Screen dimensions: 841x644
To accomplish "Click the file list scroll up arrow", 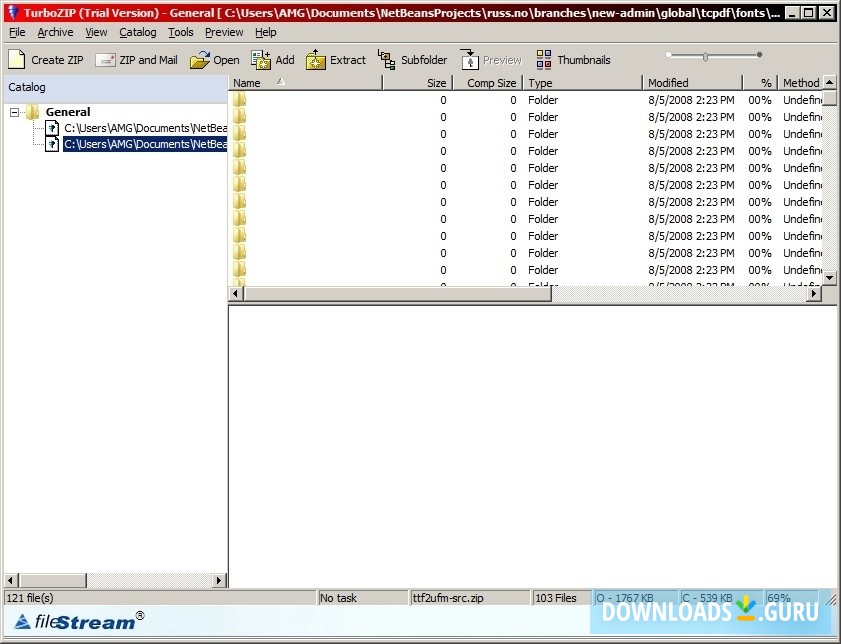I will coord(830,83).
